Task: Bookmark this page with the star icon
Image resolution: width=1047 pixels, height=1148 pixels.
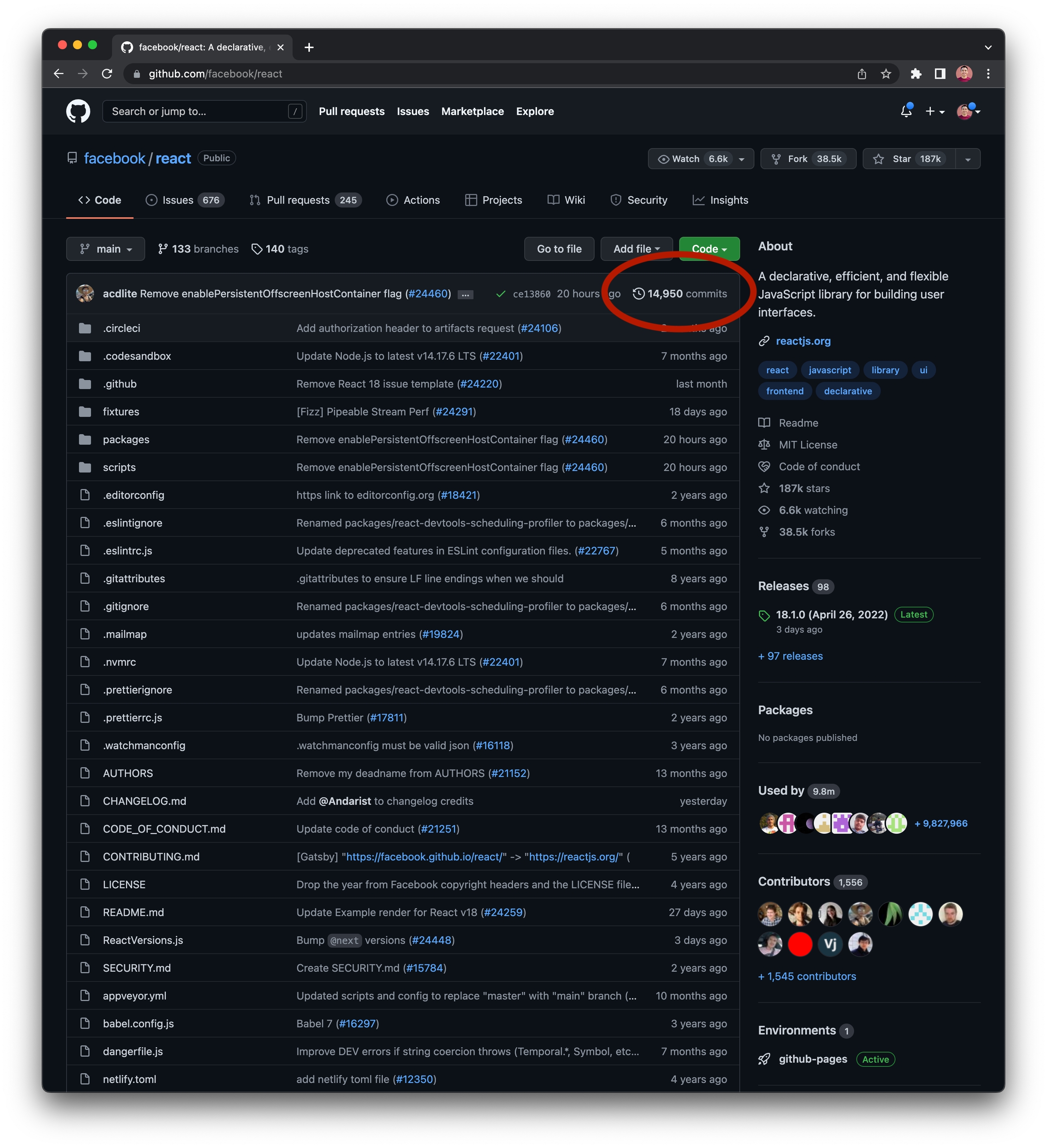Action: pos(886,74)
